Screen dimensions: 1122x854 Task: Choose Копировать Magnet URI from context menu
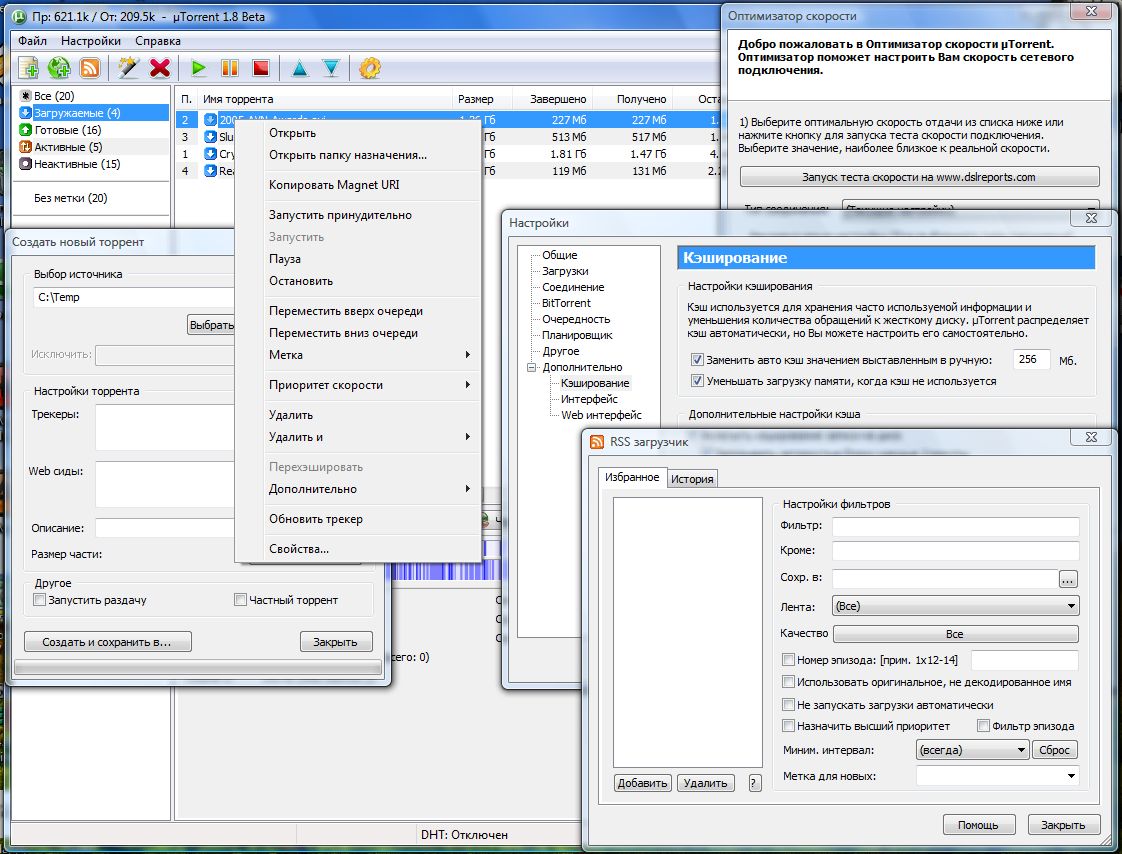pyautogui.click(x=334, y=185)
